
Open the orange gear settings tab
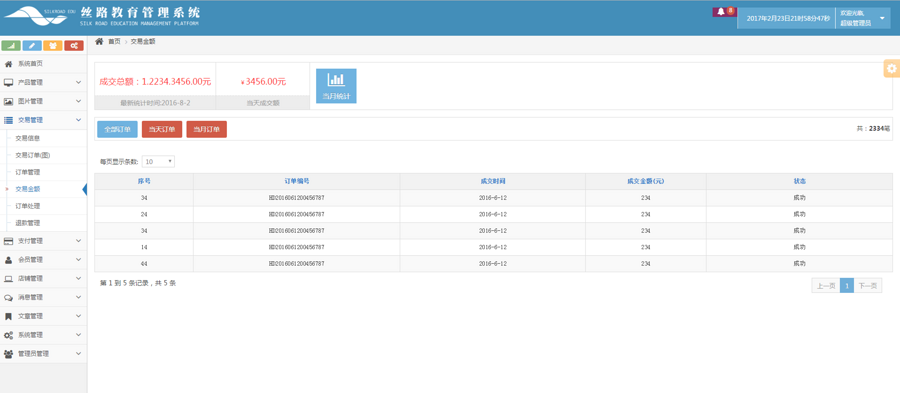coord(891,68)
